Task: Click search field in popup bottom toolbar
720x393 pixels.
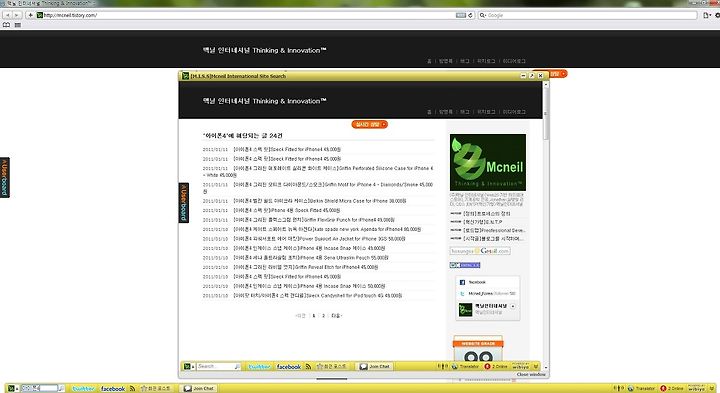Action: (216, 366)
